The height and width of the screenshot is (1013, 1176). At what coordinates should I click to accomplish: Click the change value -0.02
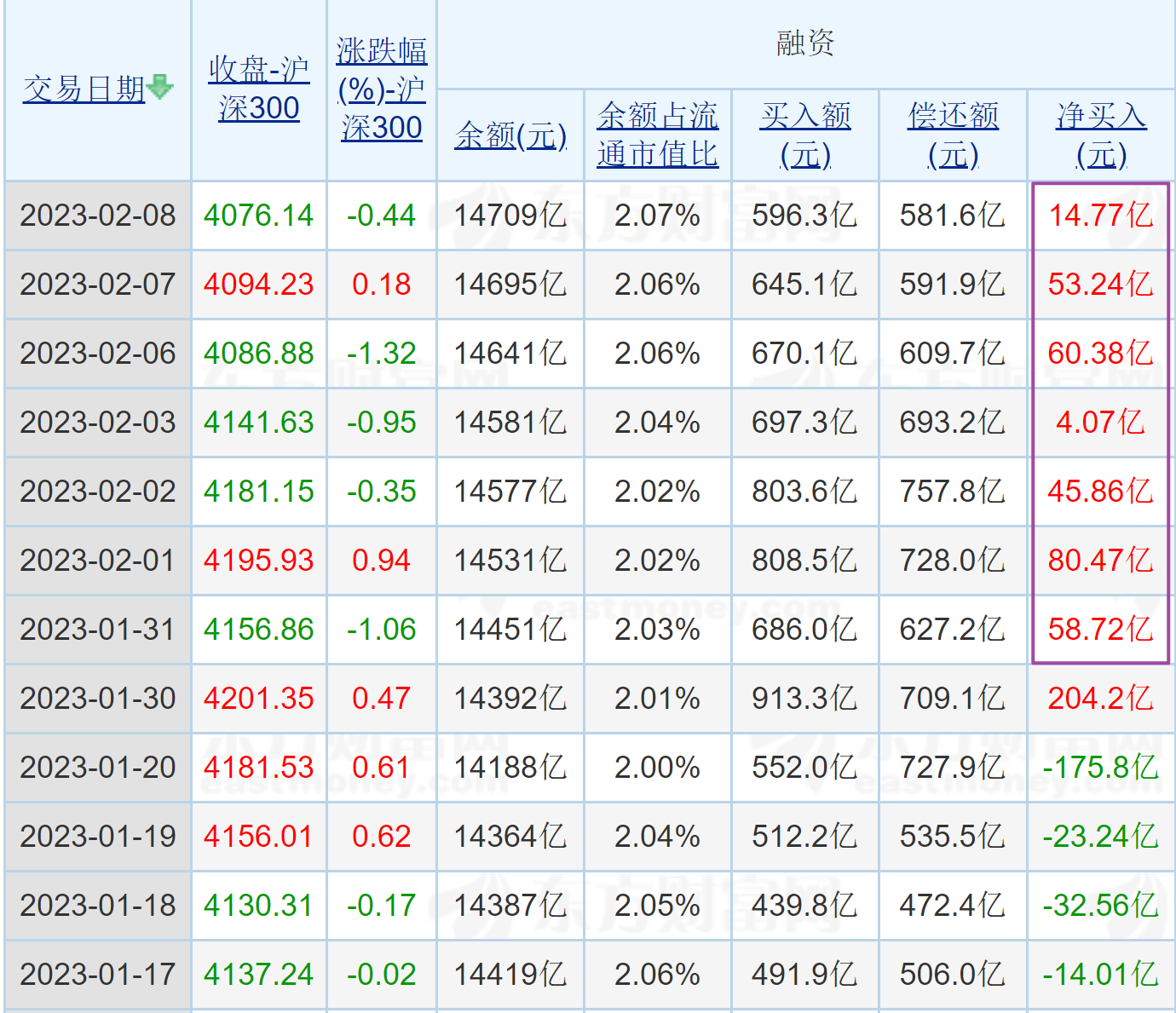tap(382, 975)
